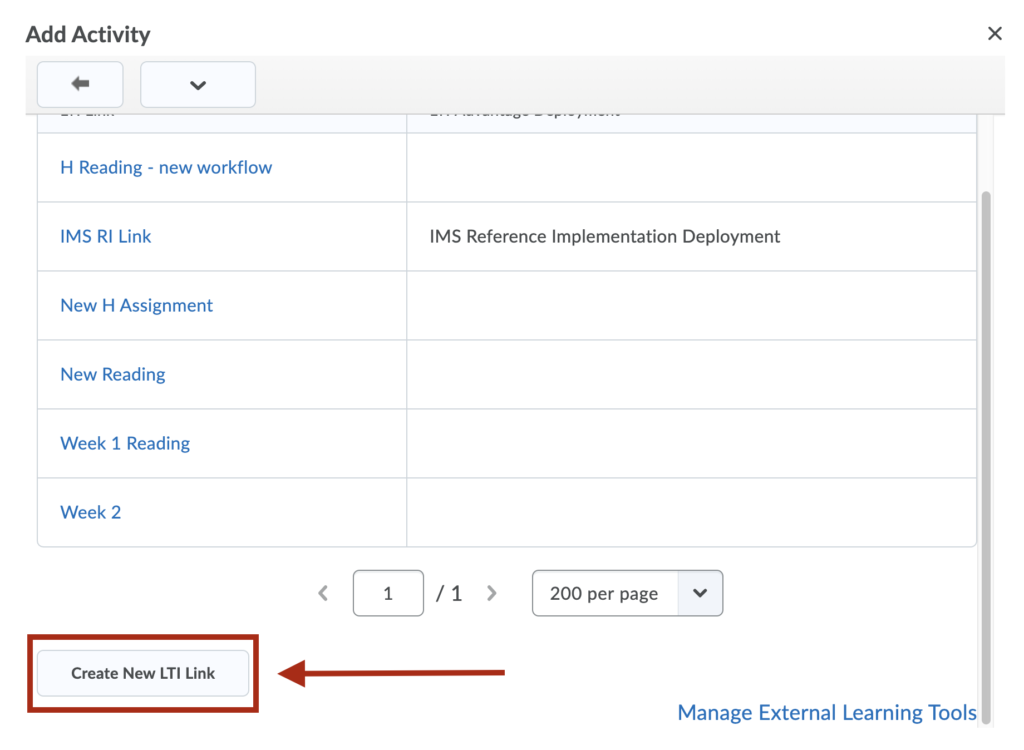Click the total pages label beside page input
This screenshot has width=1024, height=750.
pos(449,593)
